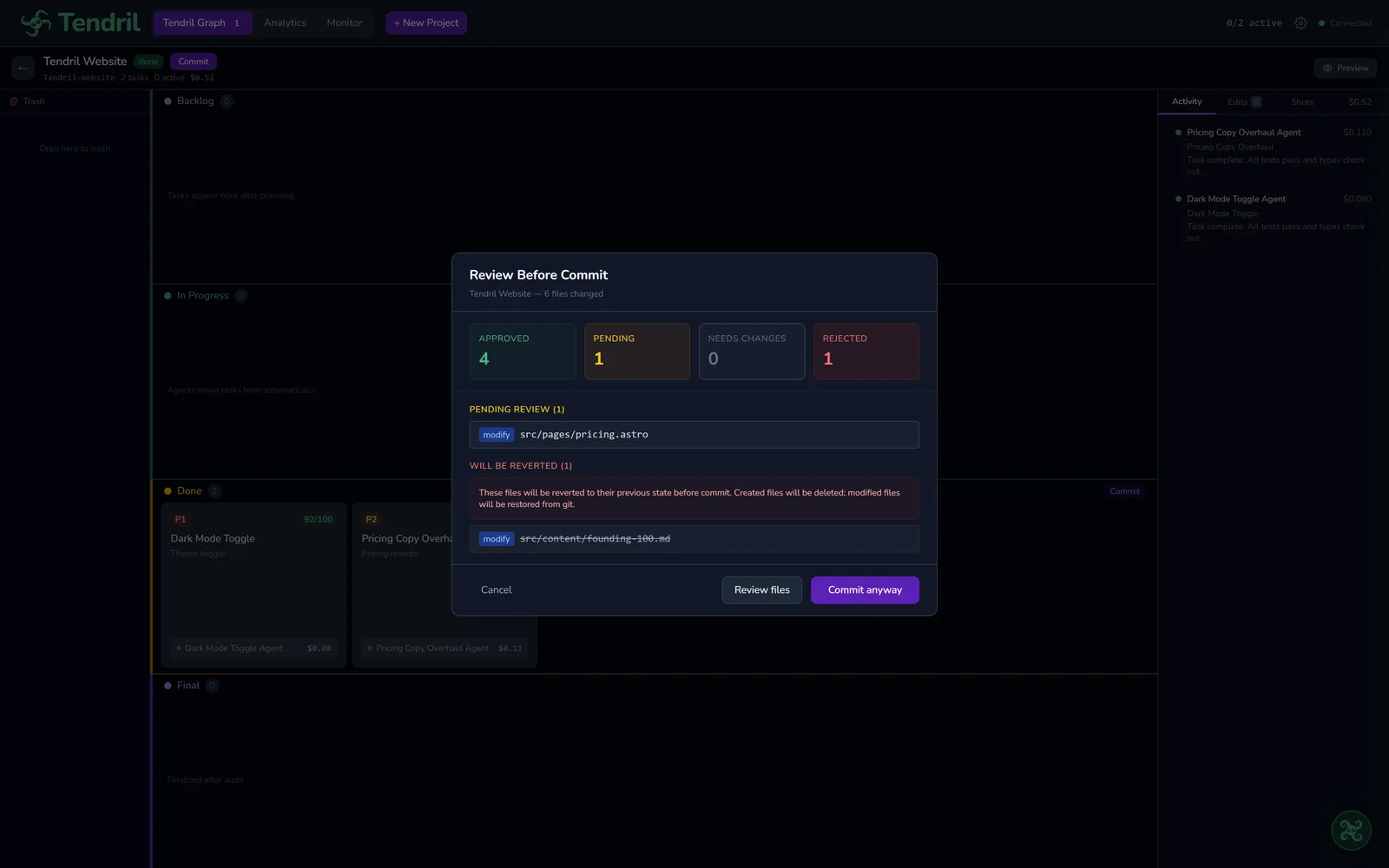Click the Commit anyway button

[x=864, y=590]
